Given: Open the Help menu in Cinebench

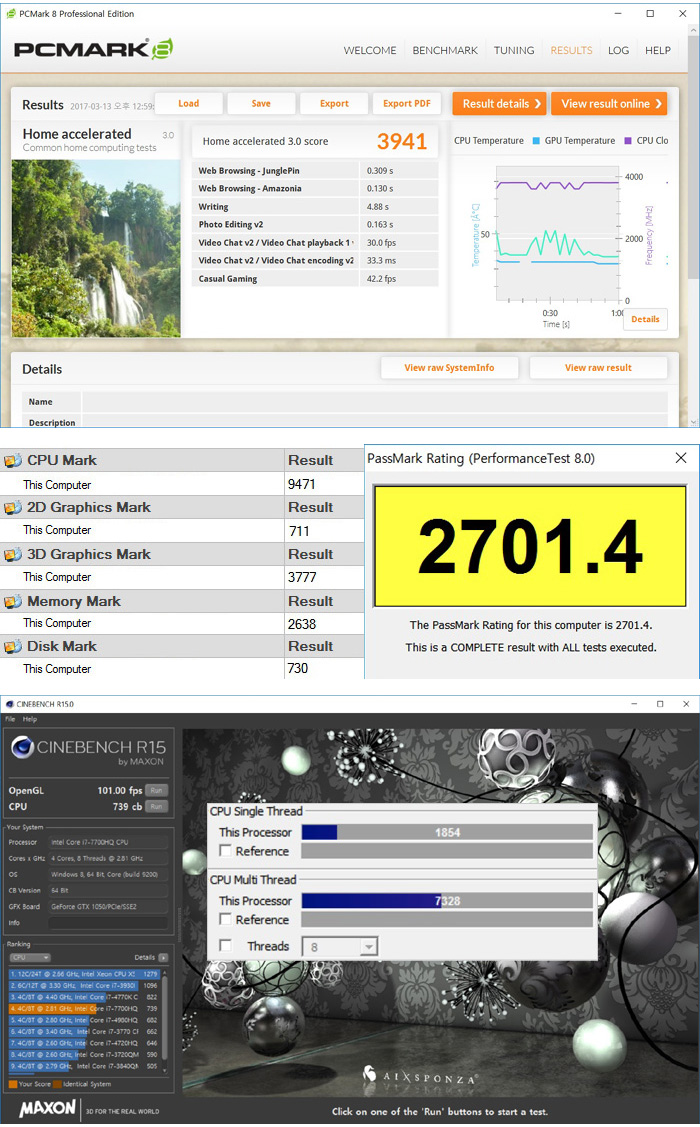Looking at the screenshot, I should (29, 719).
